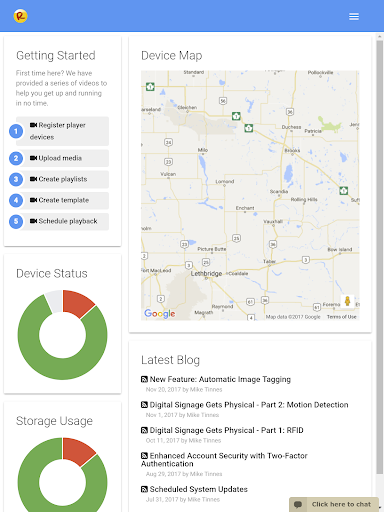The width and height of the screenshot is (384, 512).
Task: Click the vertical page scrollbar
Action: coord(380,257)
